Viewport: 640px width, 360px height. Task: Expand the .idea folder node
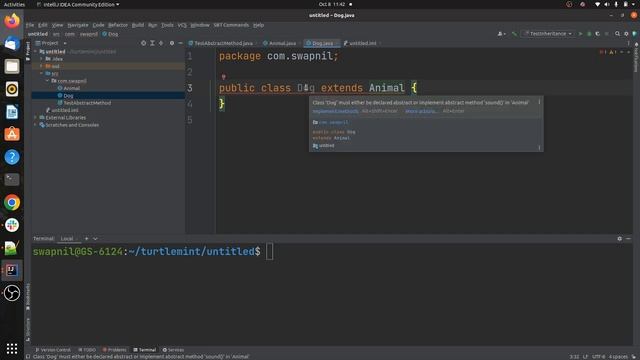pyautogui.click(x=42, y=59)
